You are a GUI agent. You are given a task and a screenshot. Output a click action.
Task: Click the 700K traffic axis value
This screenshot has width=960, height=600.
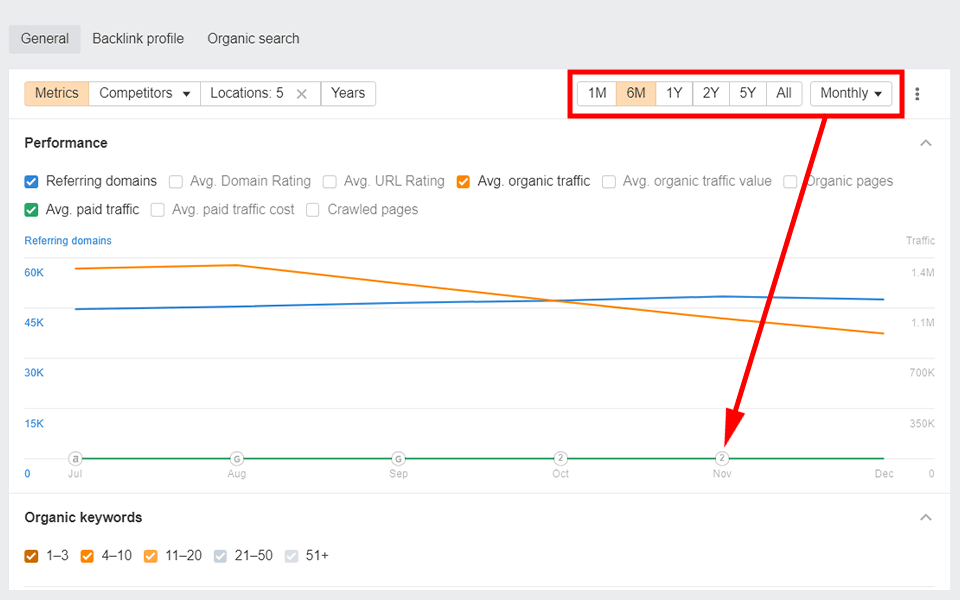(x=922, y=373)
